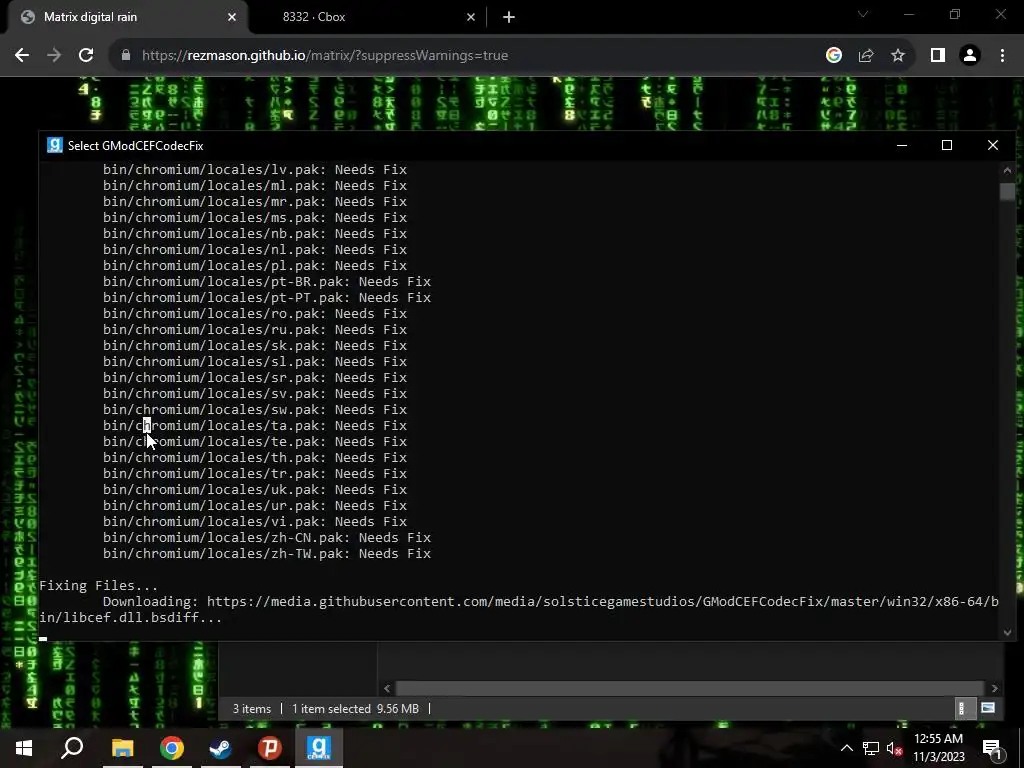Click the Fixing Files... text
The width and height of the screenshot is (1024, 768).
[x=98, y=586]
